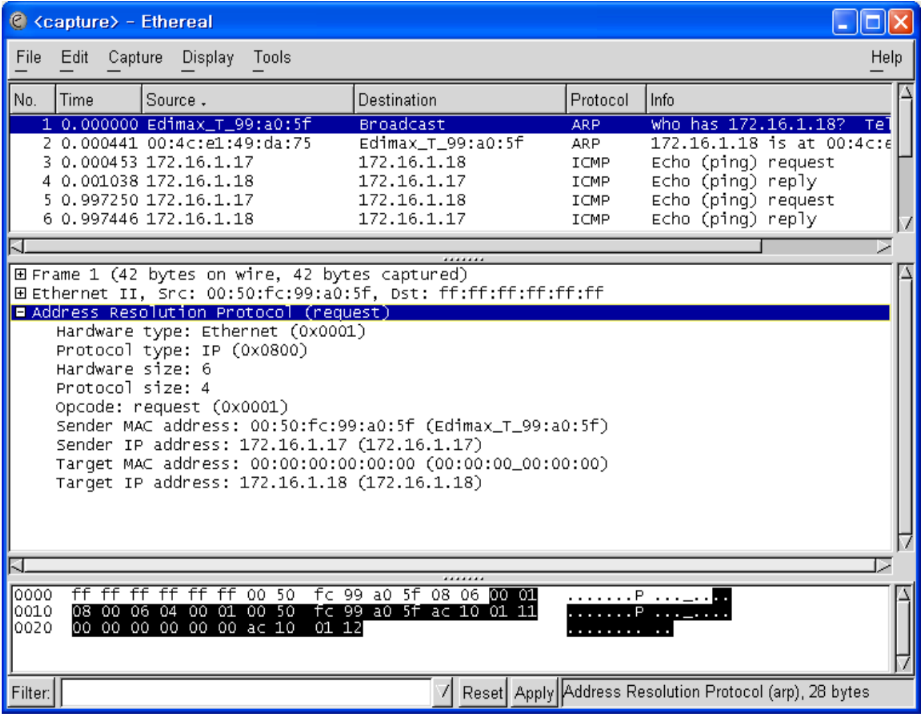Select the Protocol size: 4 field
The width and height of the screenshot is (922, 717).
[x=133, y=388]
